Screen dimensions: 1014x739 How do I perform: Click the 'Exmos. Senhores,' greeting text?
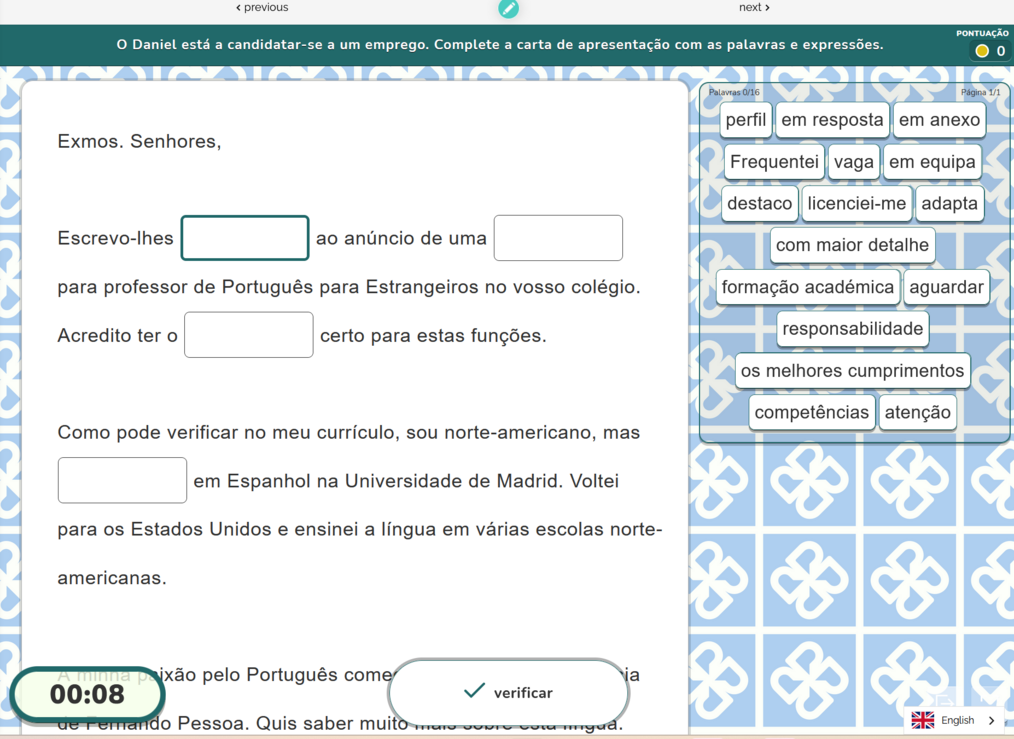pos(139,141)
